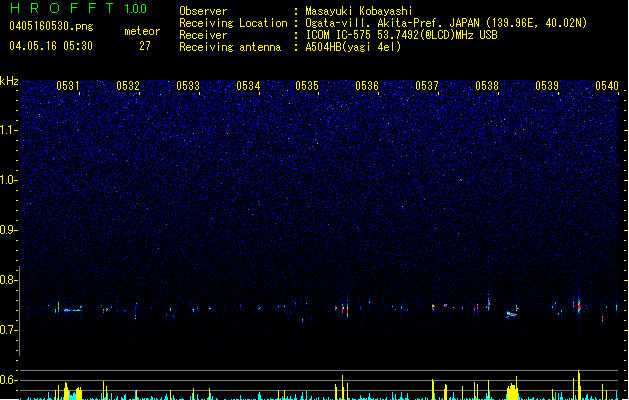Click the 0538 time marker
The width and height of the screenshot is (629, 400).
(487, 85)
